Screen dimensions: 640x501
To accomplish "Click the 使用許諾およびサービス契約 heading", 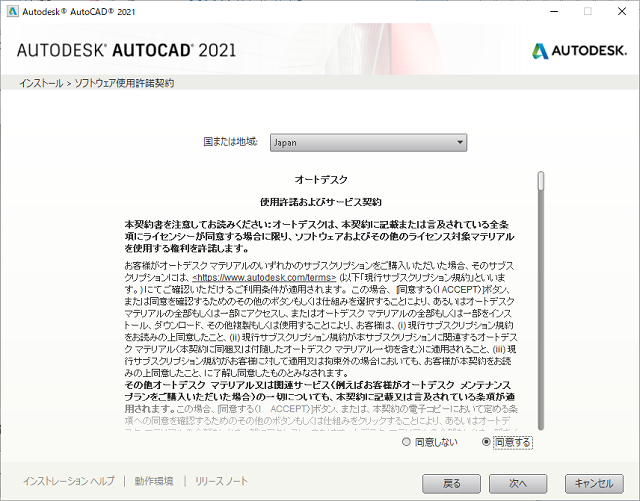I will coord(321,202).
